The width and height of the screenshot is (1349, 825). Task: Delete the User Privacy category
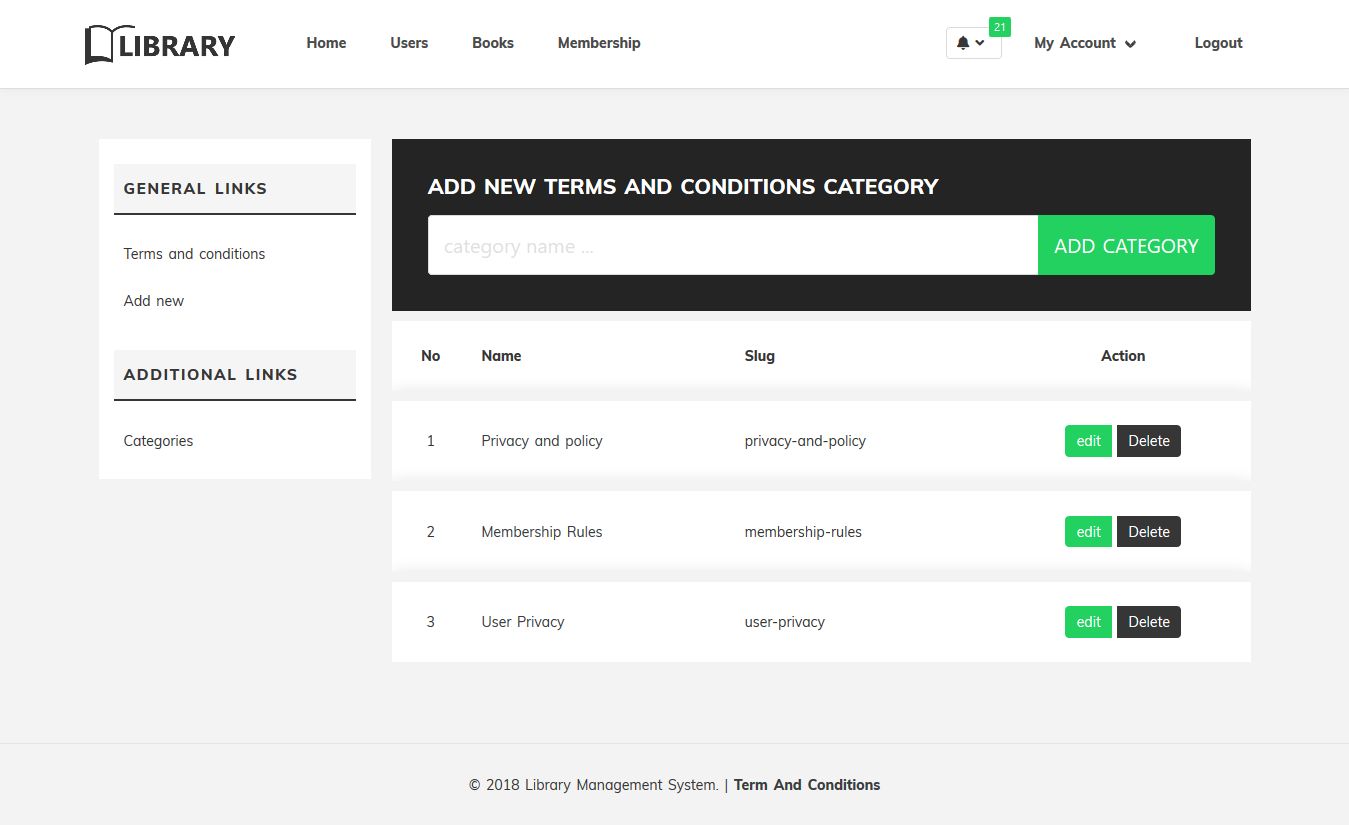1149,622
